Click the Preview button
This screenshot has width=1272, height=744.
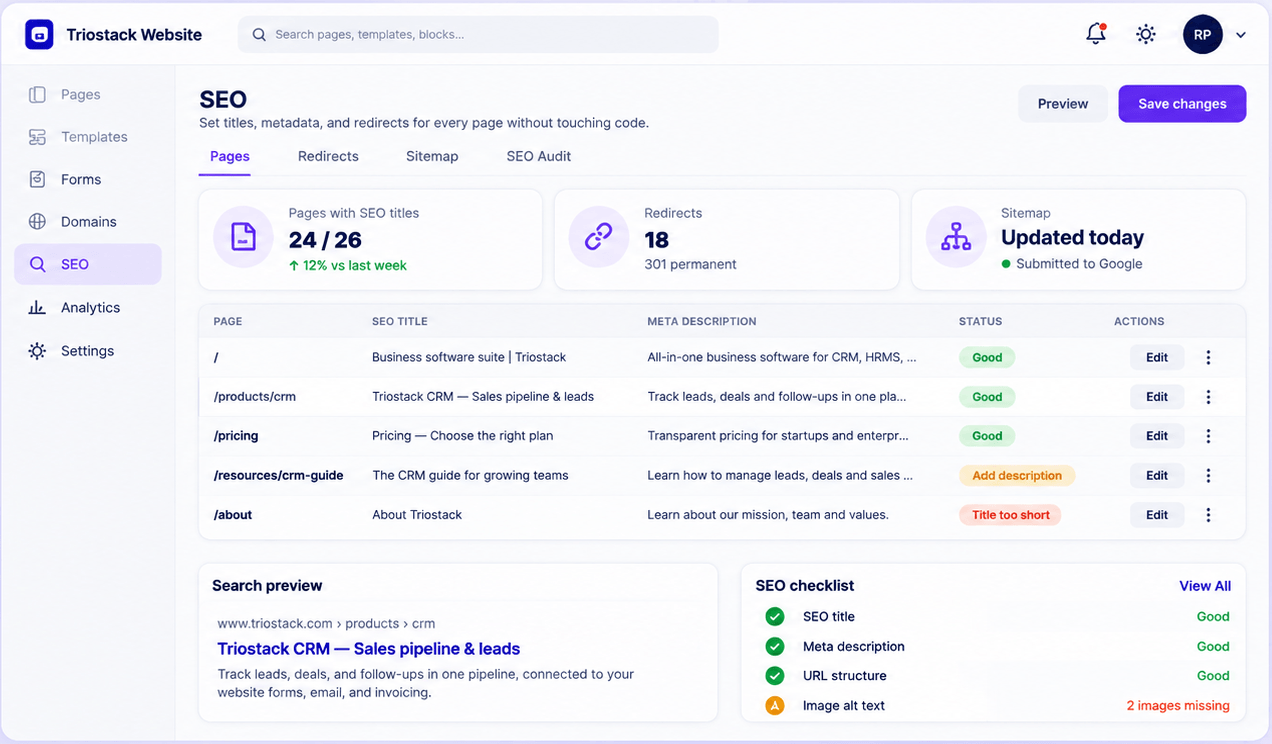(1063, 104)
